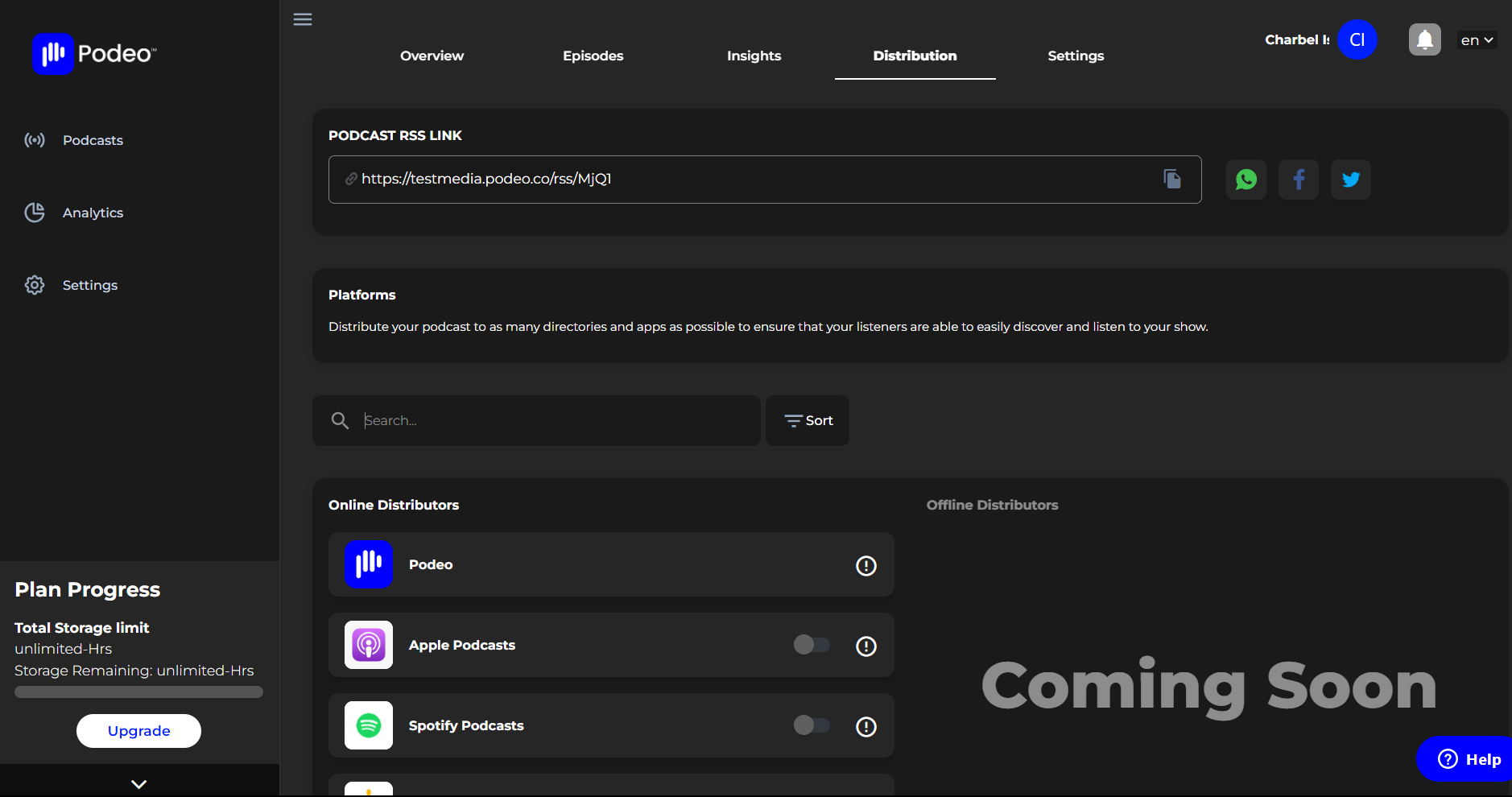Switch to the Episodes tab

coord(593,56)
